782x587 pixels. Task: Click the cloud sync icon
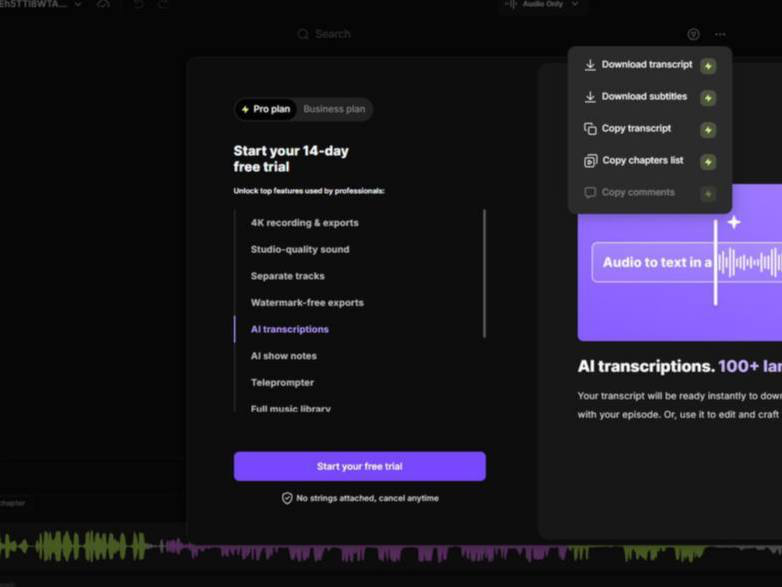point(104,5)
